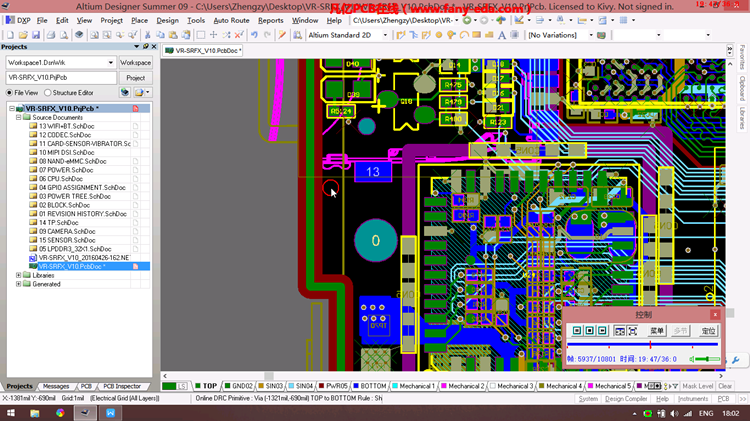Click the Cut scissors icon
Image resolution: width=750 pixels, height=421 pixels.
click(147, 35)
